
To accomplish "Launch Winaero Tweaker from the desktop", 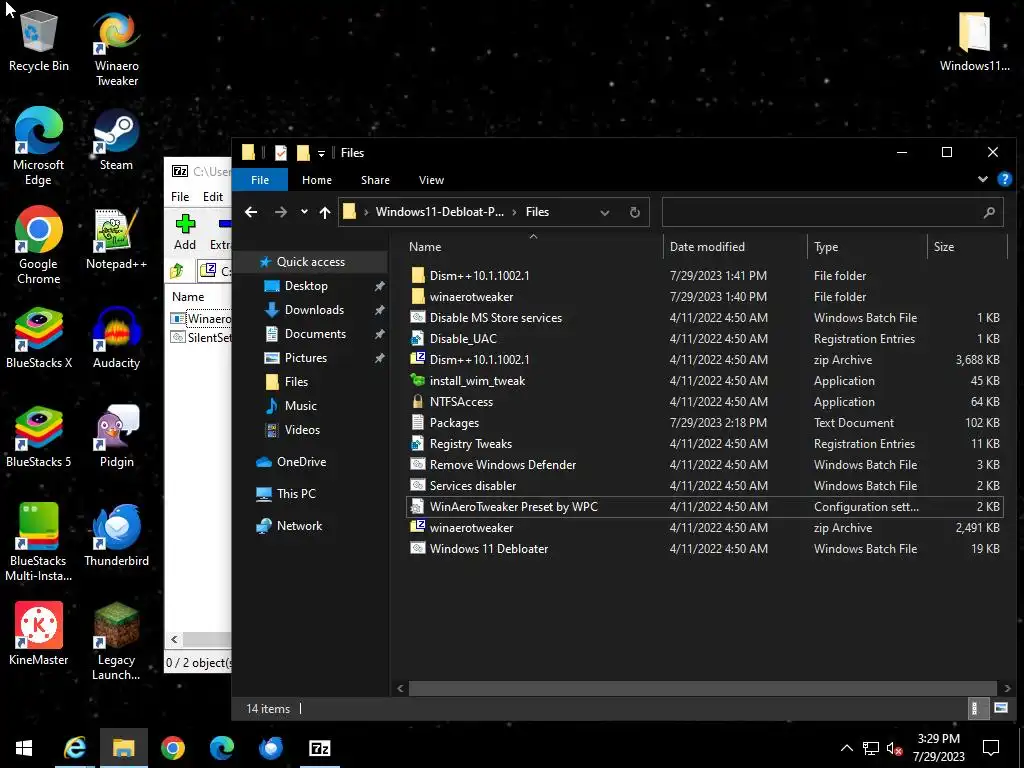I will point(116,48).
